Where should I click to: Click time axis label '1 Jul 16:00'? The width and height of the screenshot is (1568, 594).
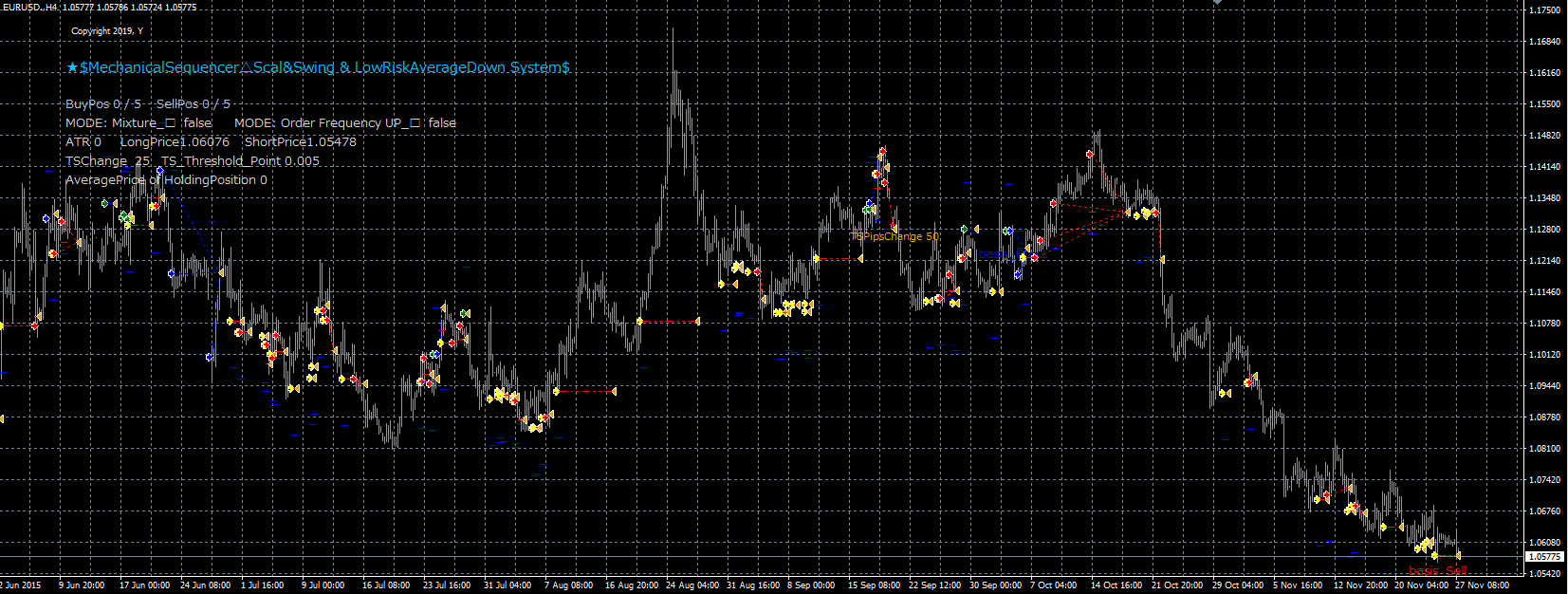[263, 585]
